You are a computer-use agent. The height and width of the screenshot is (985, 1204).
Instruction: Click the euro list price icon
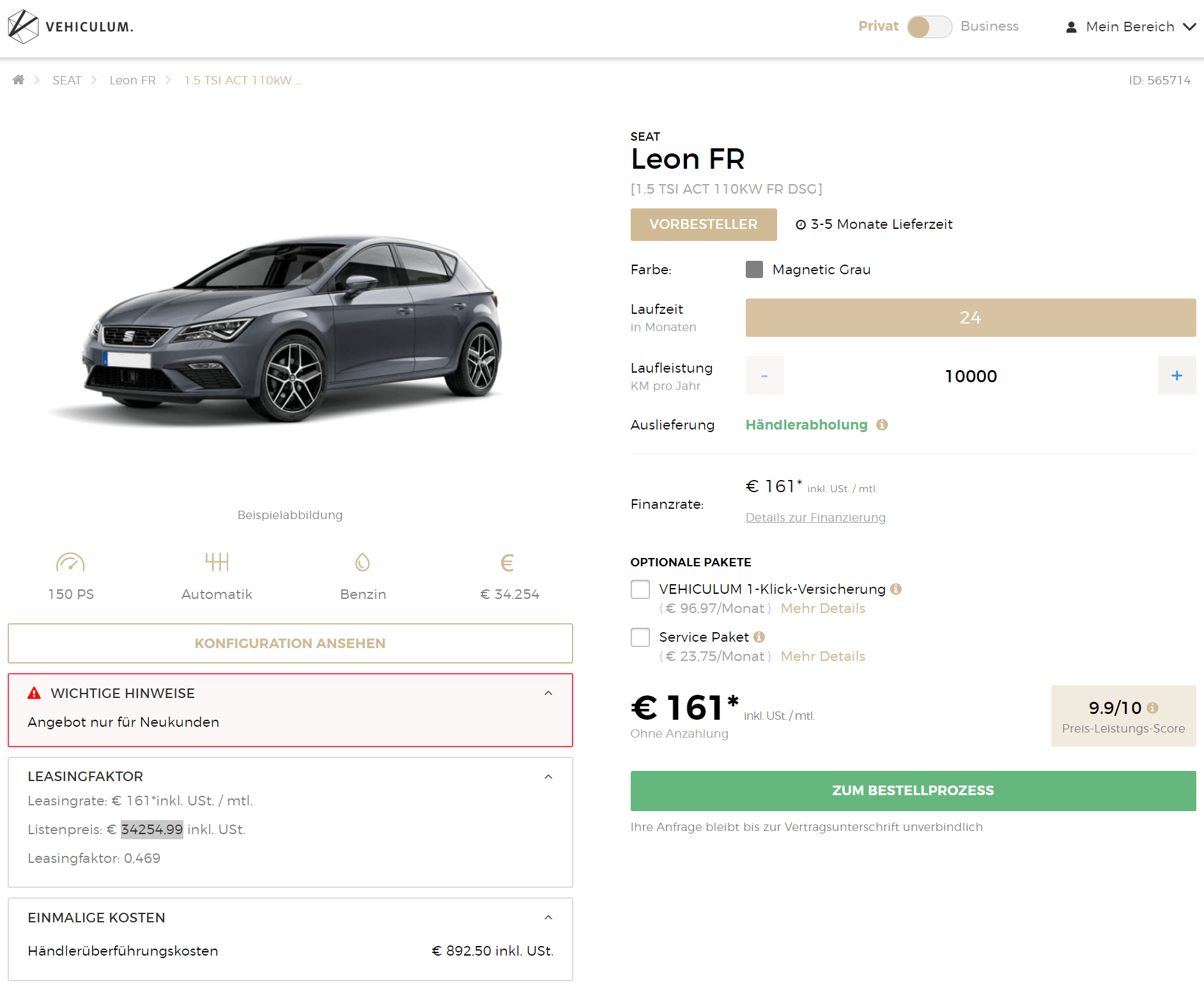[x=507, y=562]
